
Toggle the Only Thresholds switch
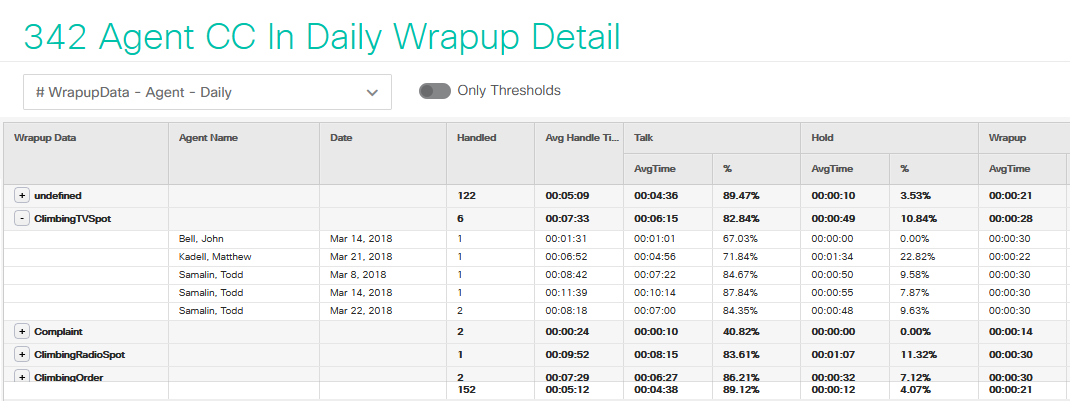tap(435, 91)
